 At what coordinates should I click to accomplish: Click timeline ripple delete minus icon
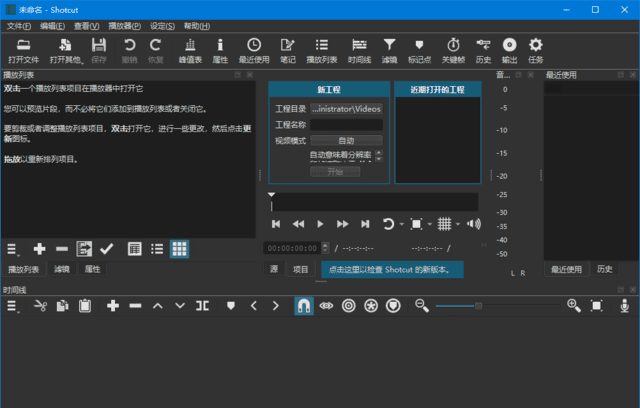pos(136,306)
